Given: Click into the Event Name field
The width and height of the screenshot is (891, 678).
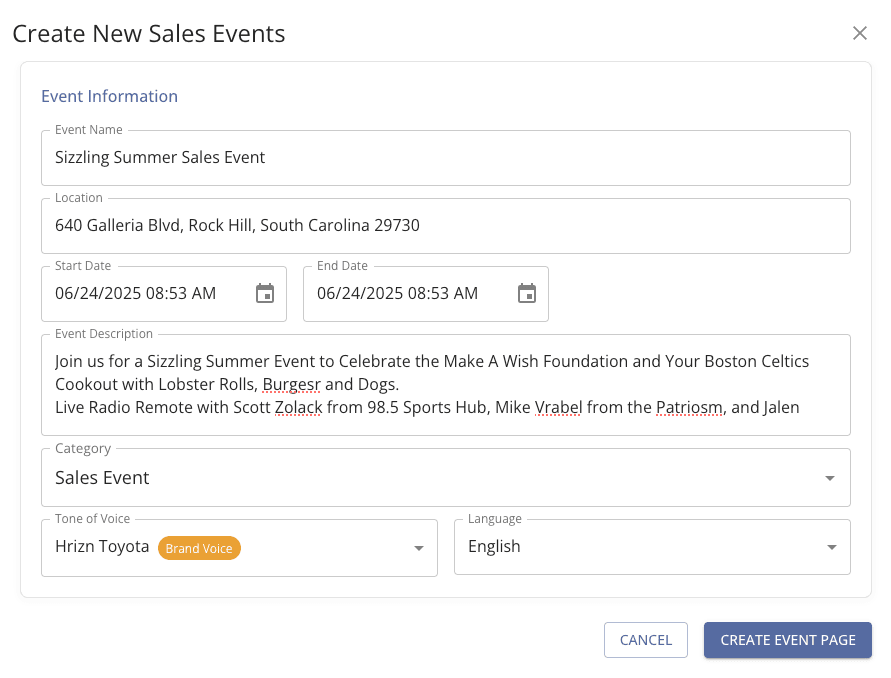Looking at the screenshot, I should click(445, 158).
